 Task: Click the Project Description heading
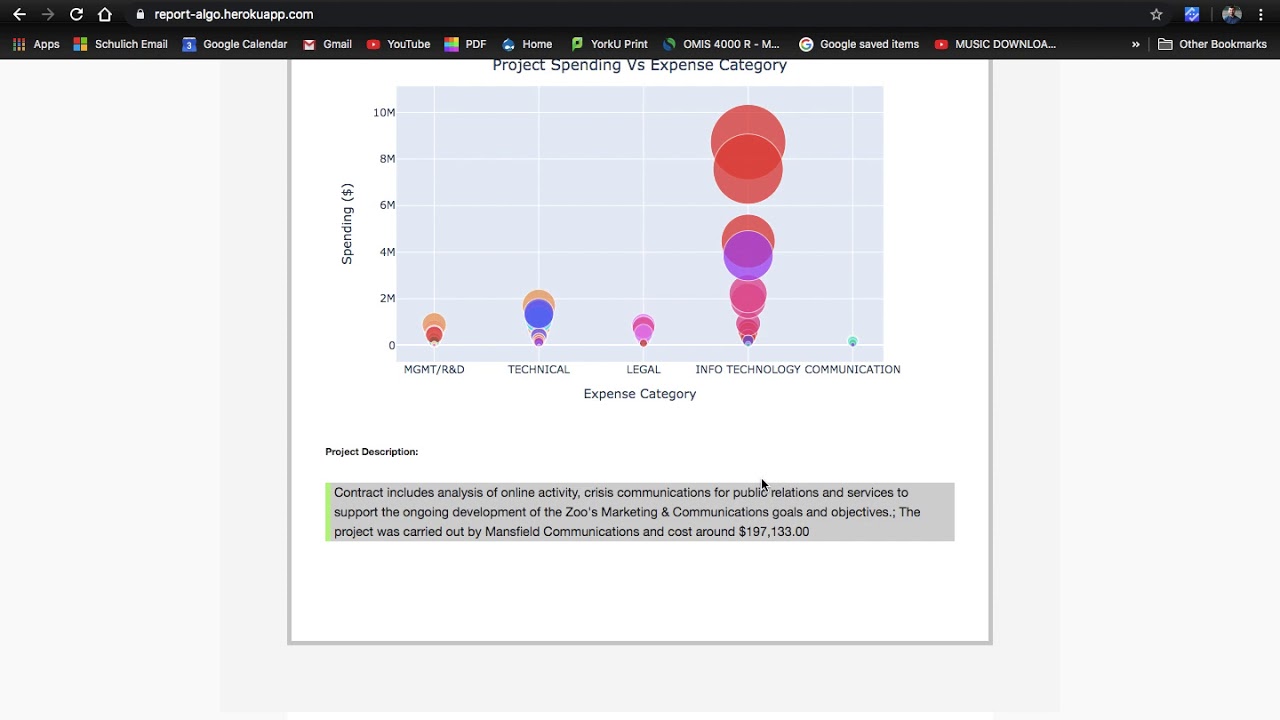372,452
